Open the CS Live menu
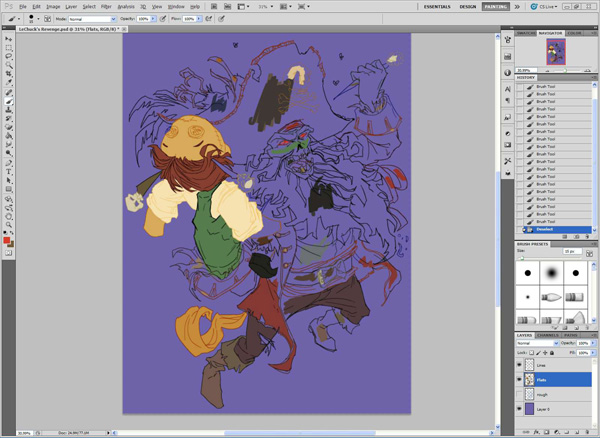 [544, 7]
